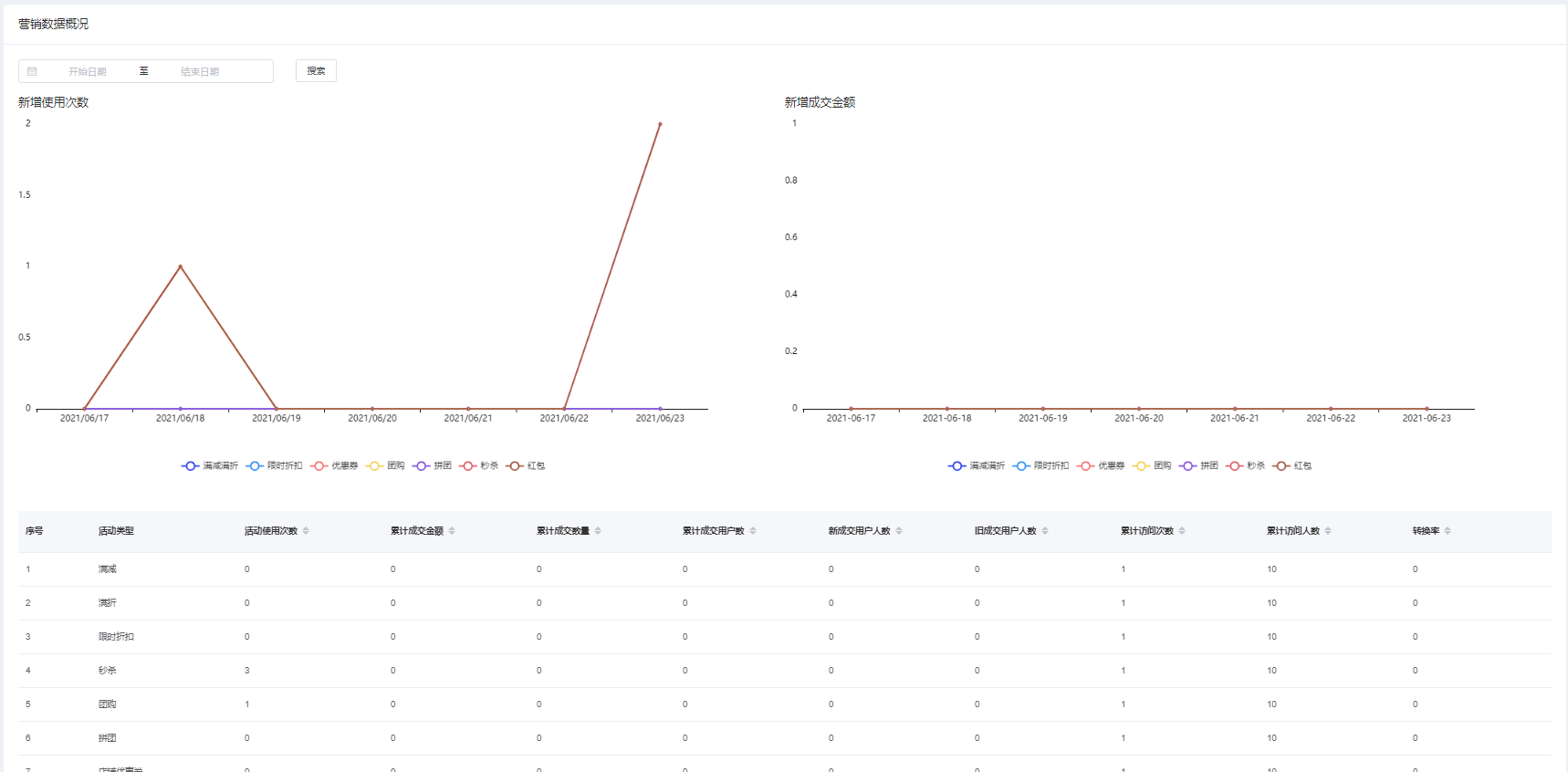Toggle 秒杀 legend in 新增使用次数 chart

(479, 466)
